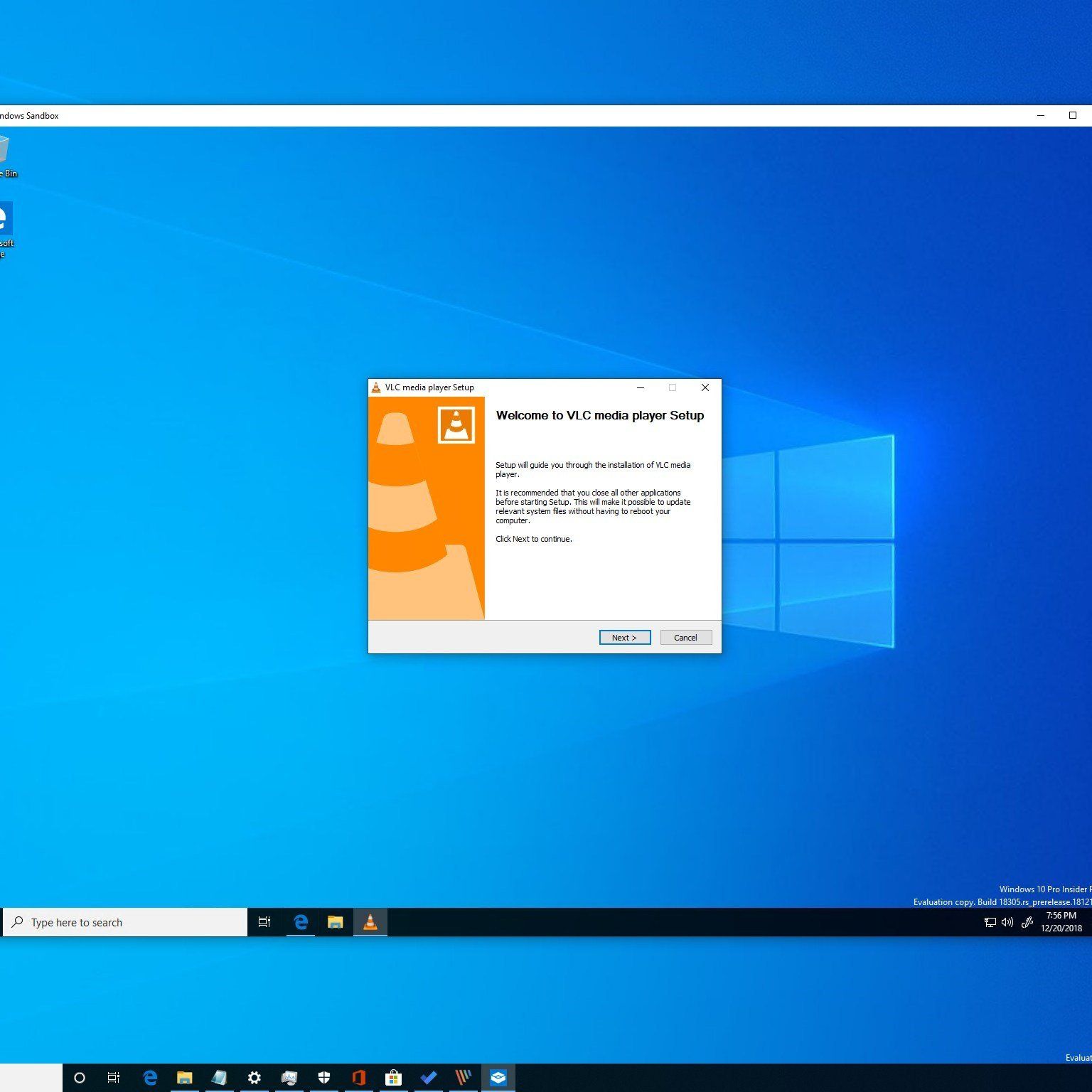Click the network icon in the system tray

pyautogui.click(x=990, y=922)
